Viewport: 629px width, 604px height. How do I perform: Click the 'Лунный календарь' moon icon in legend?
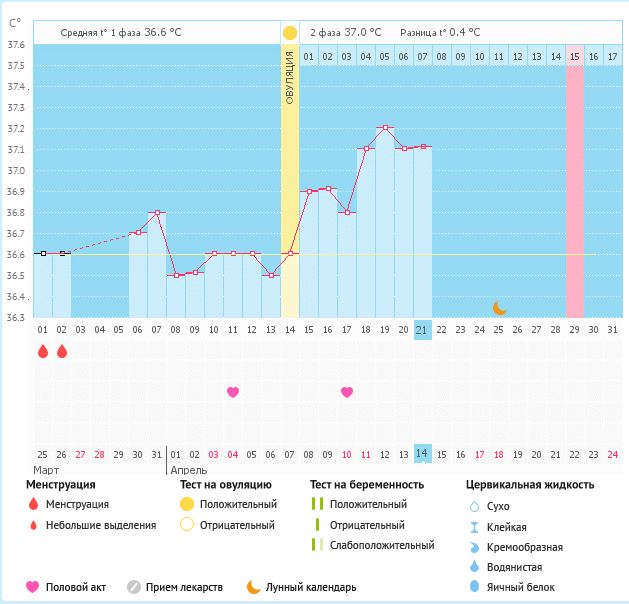point(254,587)
